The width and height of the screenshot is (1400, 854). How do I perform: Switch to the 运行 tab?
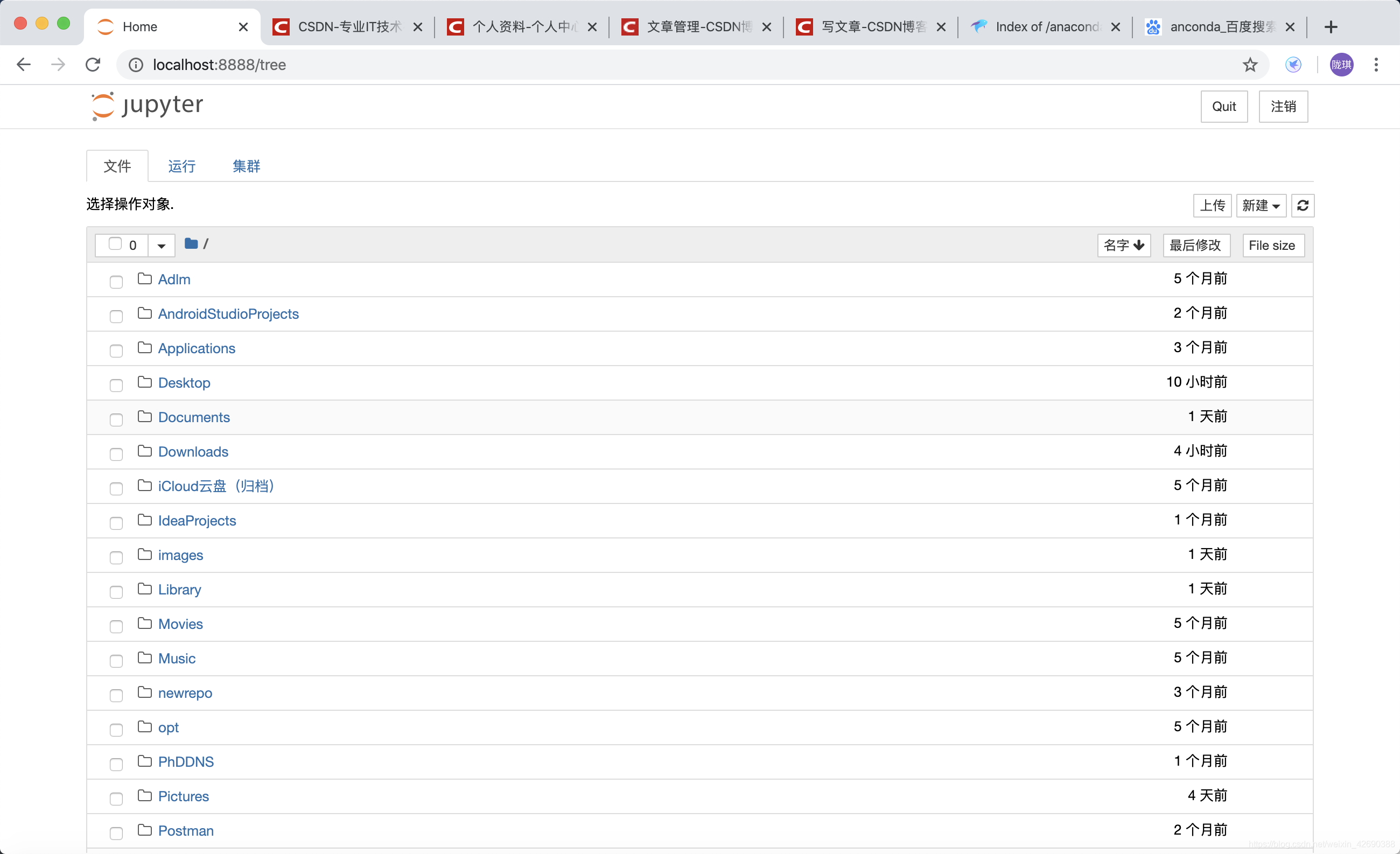[x=181, y=166]
